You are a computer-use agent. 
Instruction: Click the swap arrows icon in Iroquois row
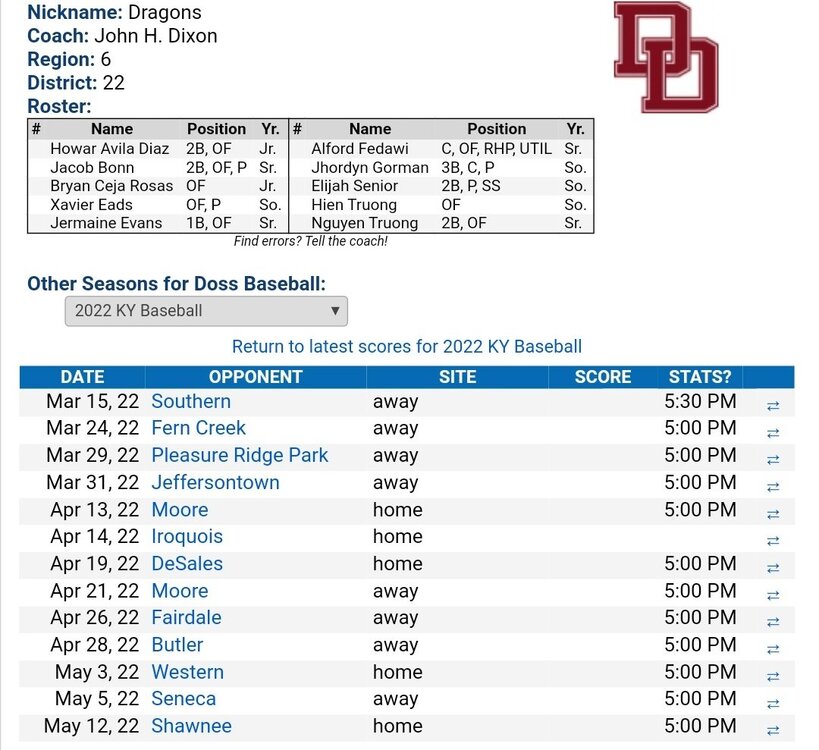[x=773, y=541]
